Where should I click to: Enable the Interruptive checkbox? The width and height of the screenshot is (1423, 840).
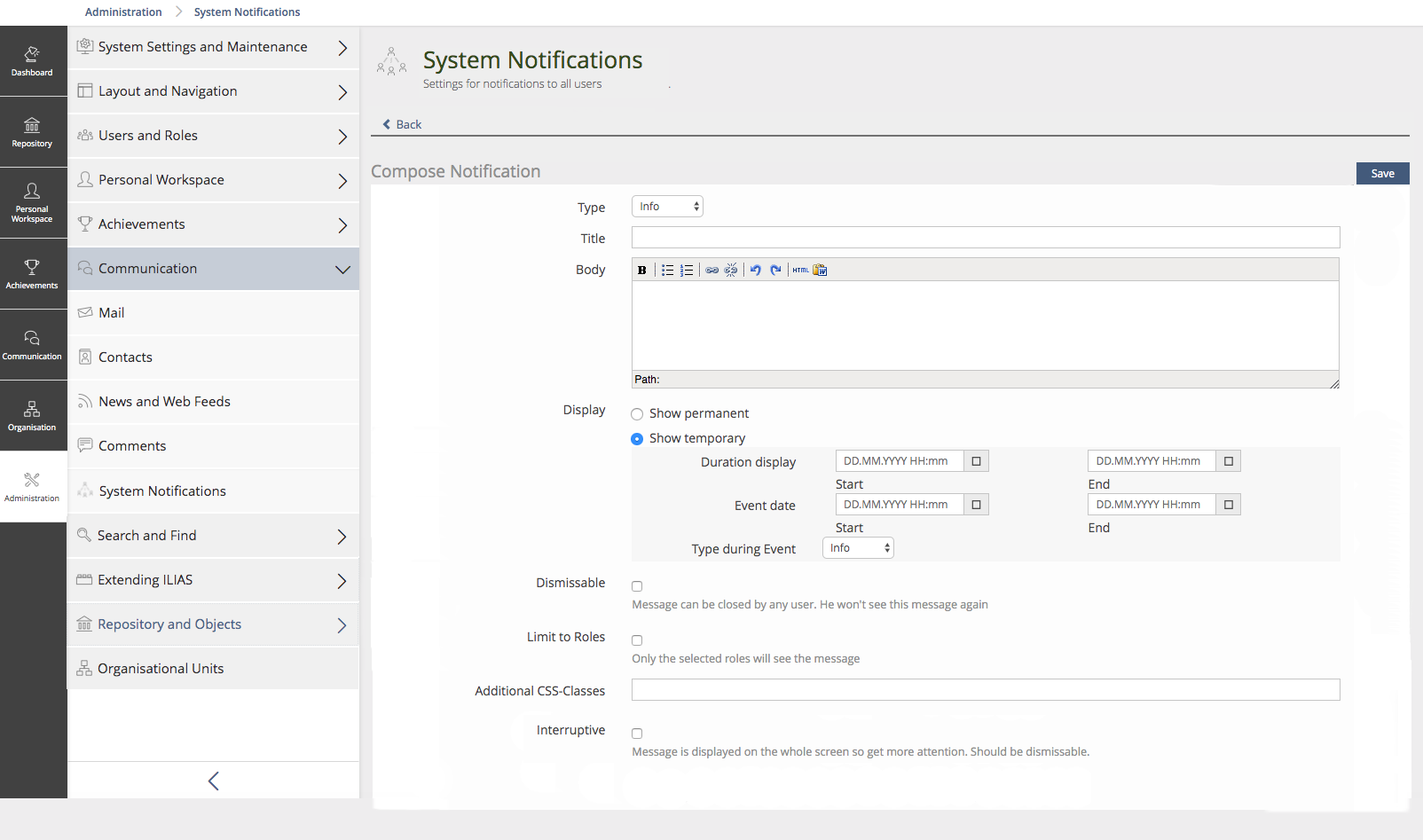pyautogui.click(x=637, y=734)
